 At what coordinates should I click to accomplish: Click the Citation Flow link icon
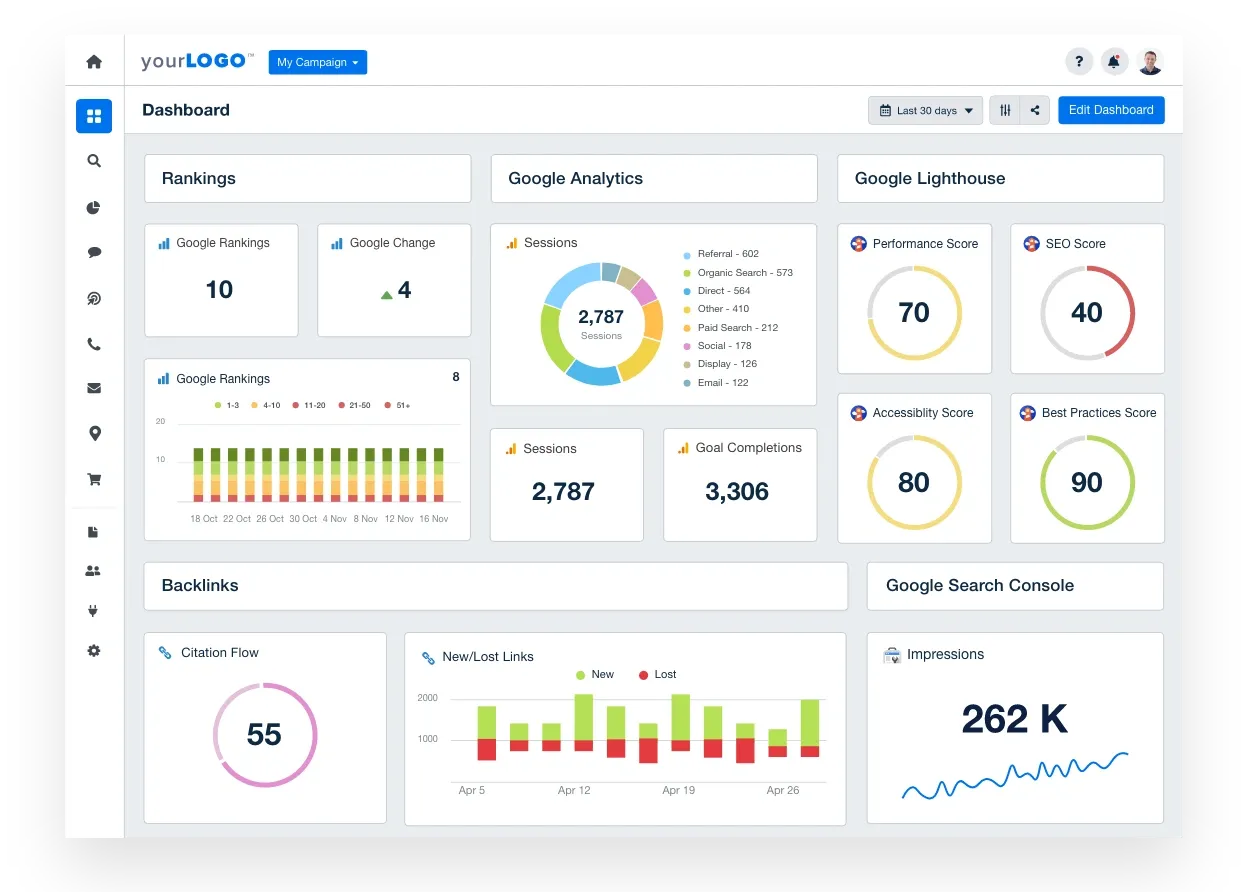click(165, 653)
